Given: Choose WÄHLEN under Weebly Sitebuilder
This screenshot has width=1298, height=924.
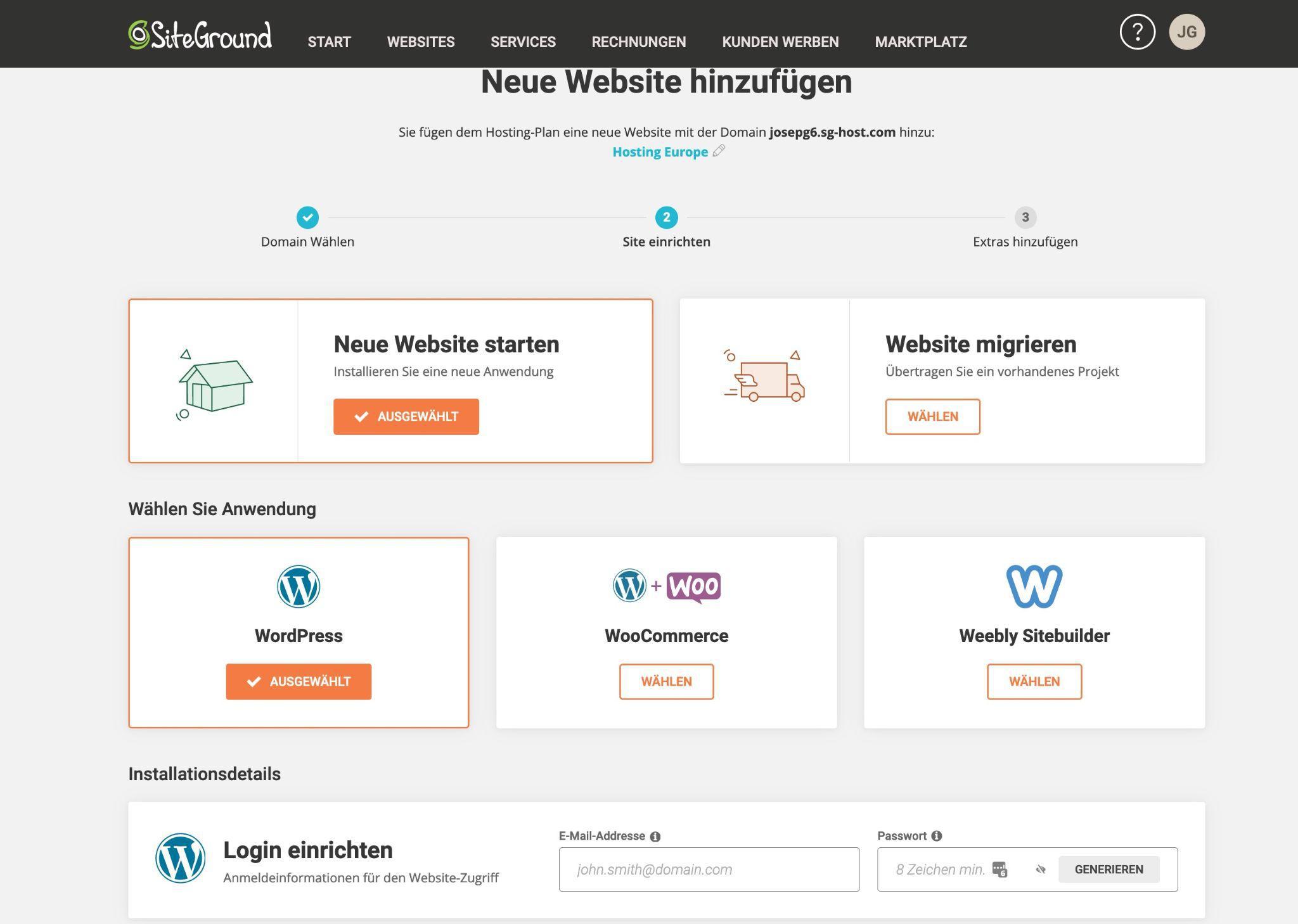Looking at the screenshot, I should 1034,681.
